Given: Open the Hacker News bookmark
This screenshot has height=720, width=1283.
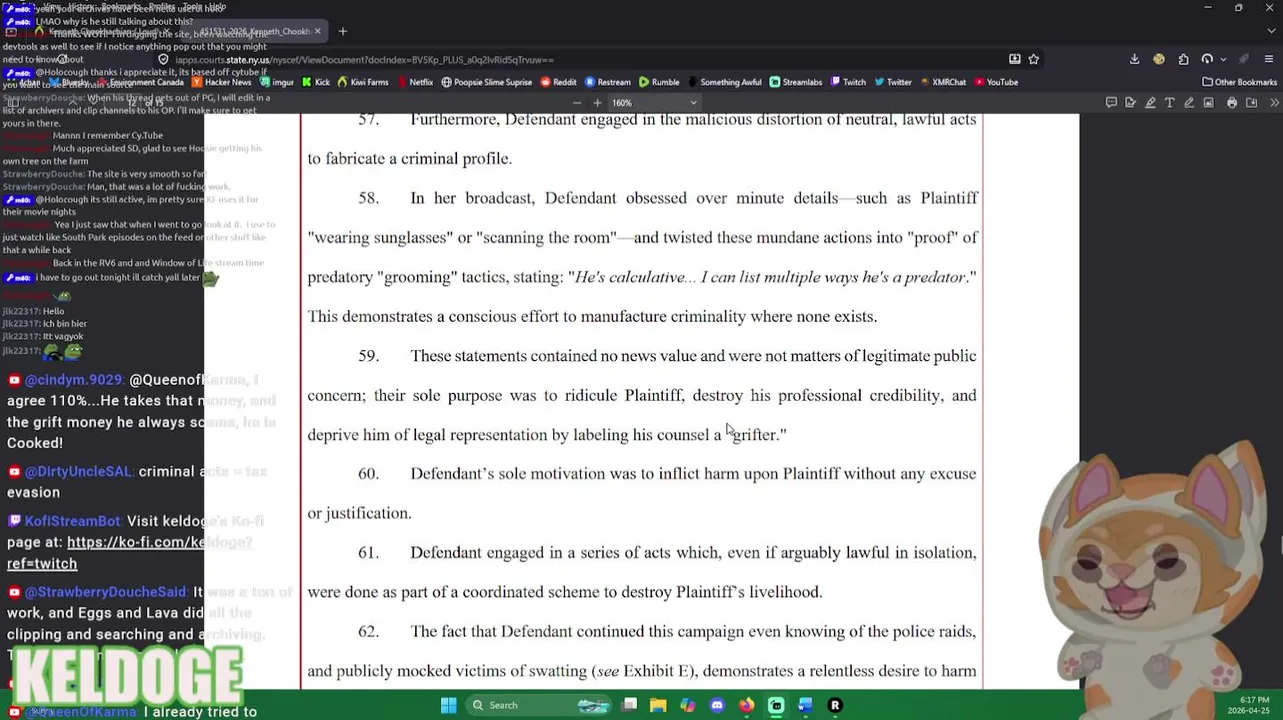Looking at the screenshot, I should [222, 82].
